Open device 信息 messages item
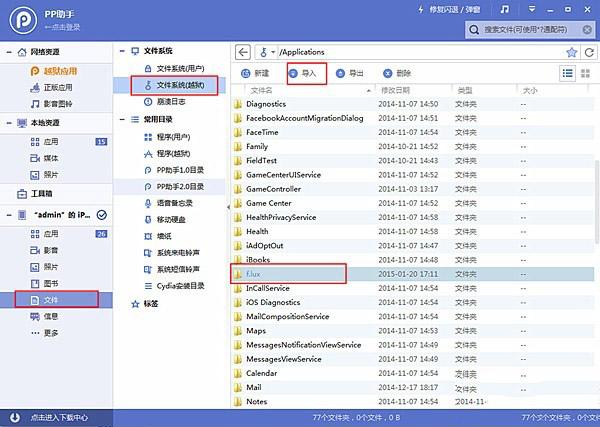The width and height of the screenshot is (600, 427). coord(44,316)
